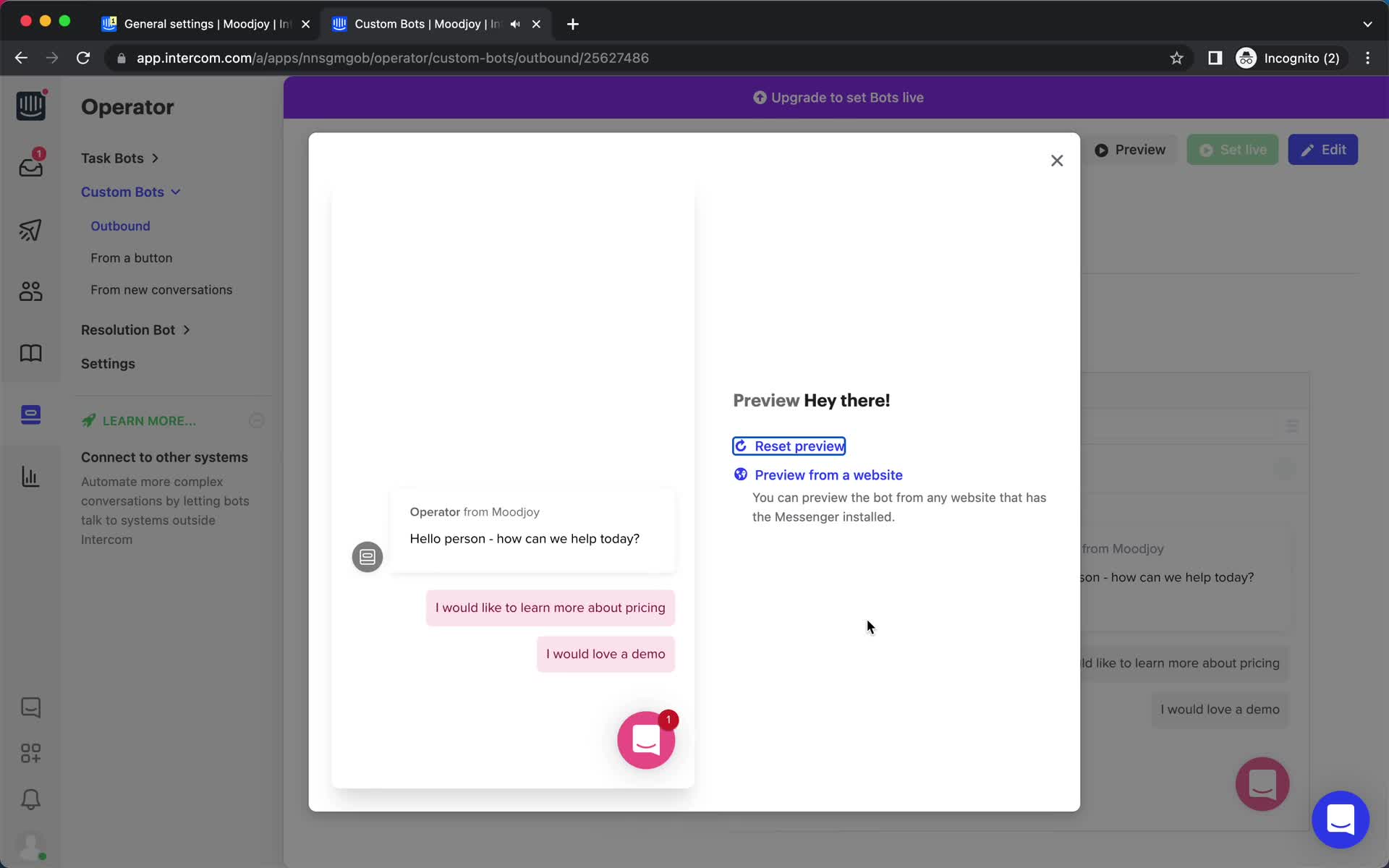
Task: Open the Outbound paper plane icon
Action: pos(30,230)
